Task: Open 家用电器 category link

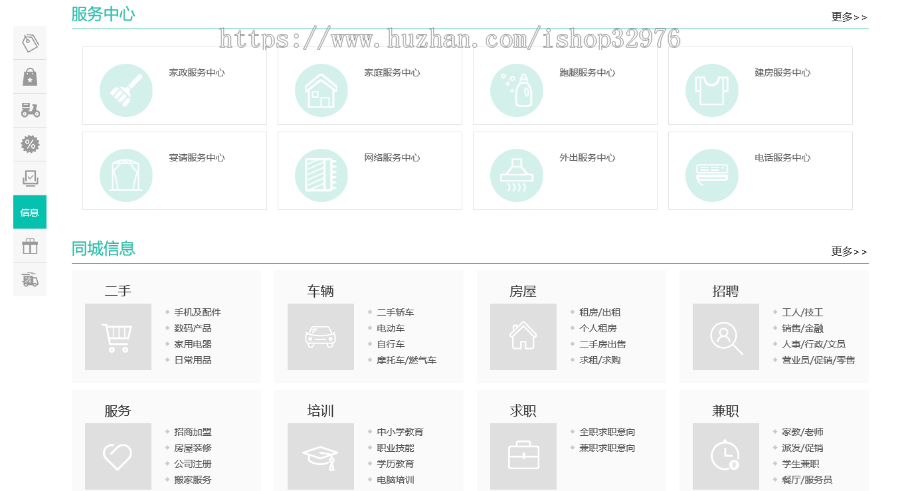Action: (193, 344)
